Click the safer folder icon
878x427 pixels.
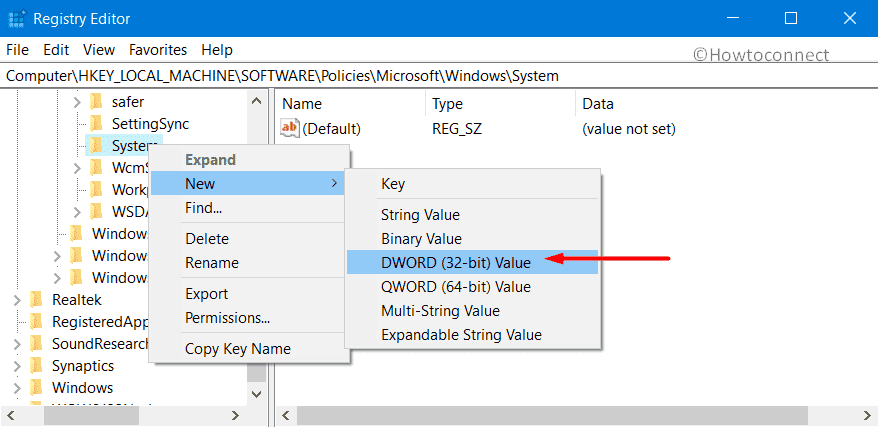tap(96, 102)
